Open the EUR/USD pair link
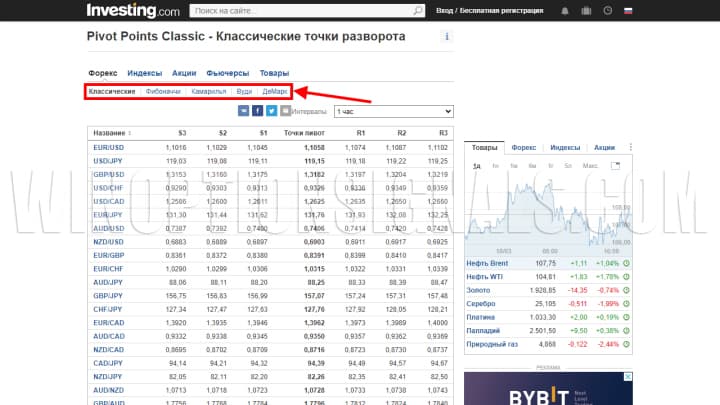Viewport: 720px width, 405px height. point(108,147)
